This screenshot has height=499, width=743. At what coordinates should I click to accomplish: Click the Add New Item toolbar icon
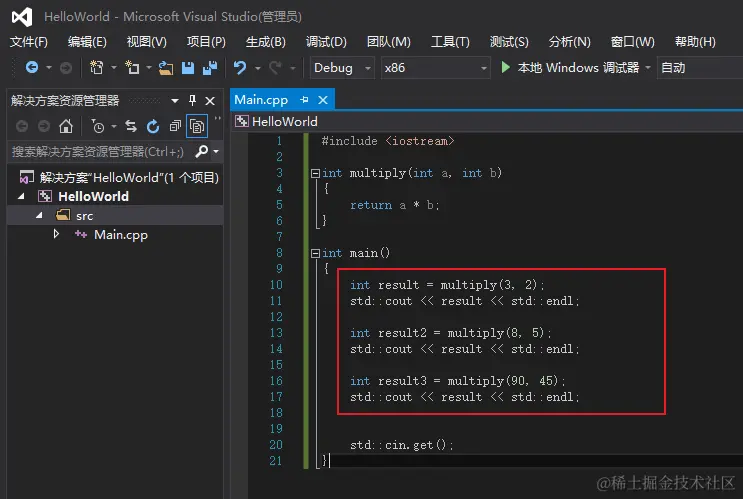[x=132, y=68]
